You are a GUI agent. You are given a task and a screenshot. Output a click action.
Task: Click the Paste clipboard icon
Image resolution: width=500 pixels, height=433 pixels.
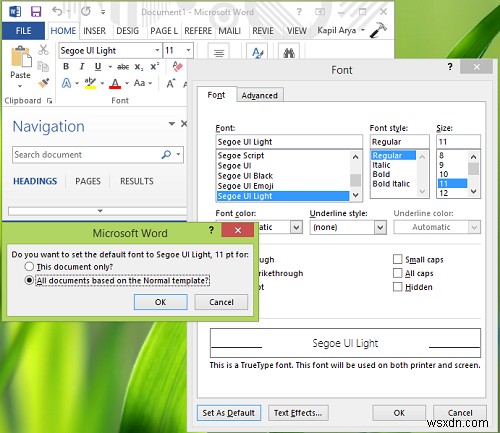click(21, 57)
